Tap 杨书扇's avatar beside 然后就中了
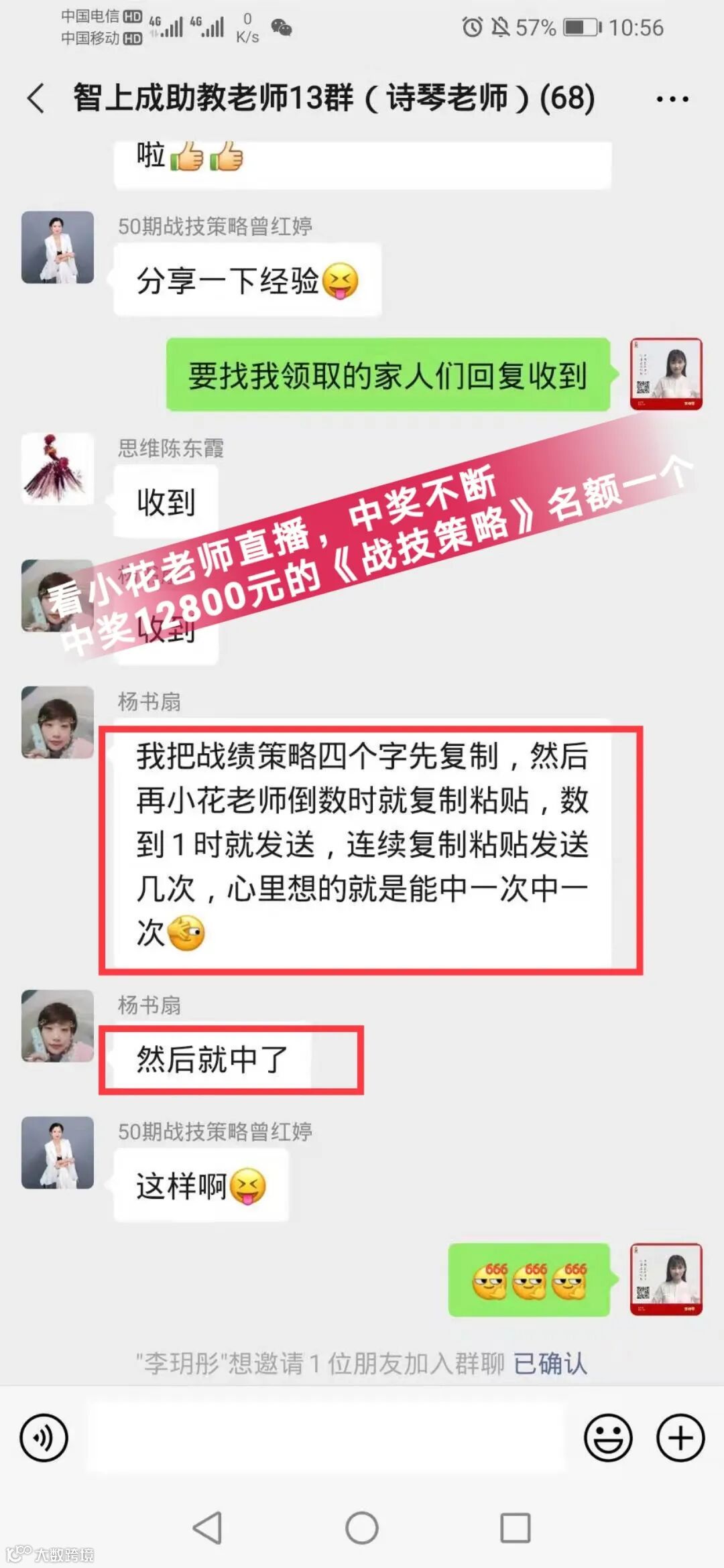Viewport: 724px width, 1568px height. click(58, 1026)
